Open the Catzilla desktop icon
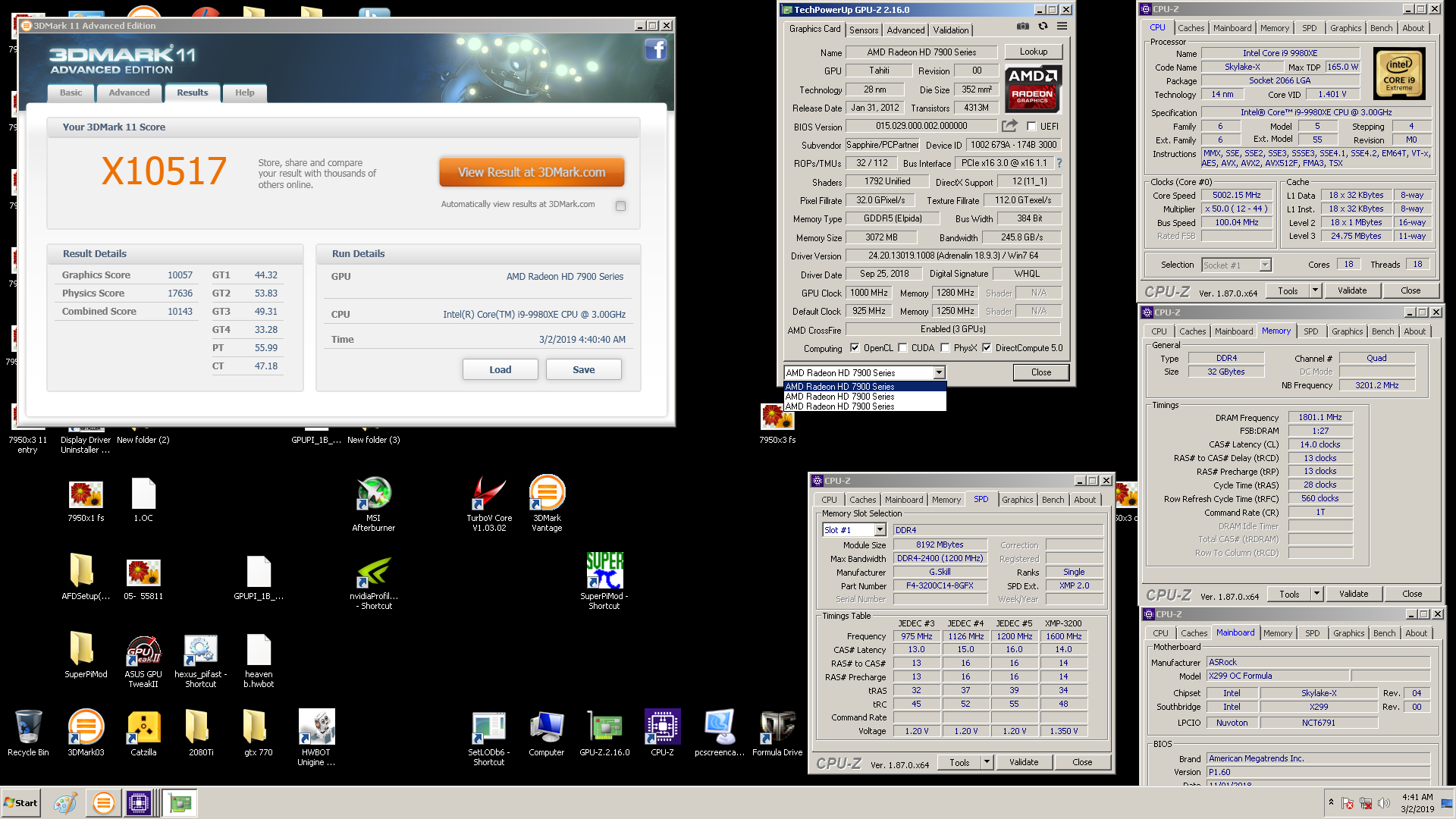 pos(143,733)
